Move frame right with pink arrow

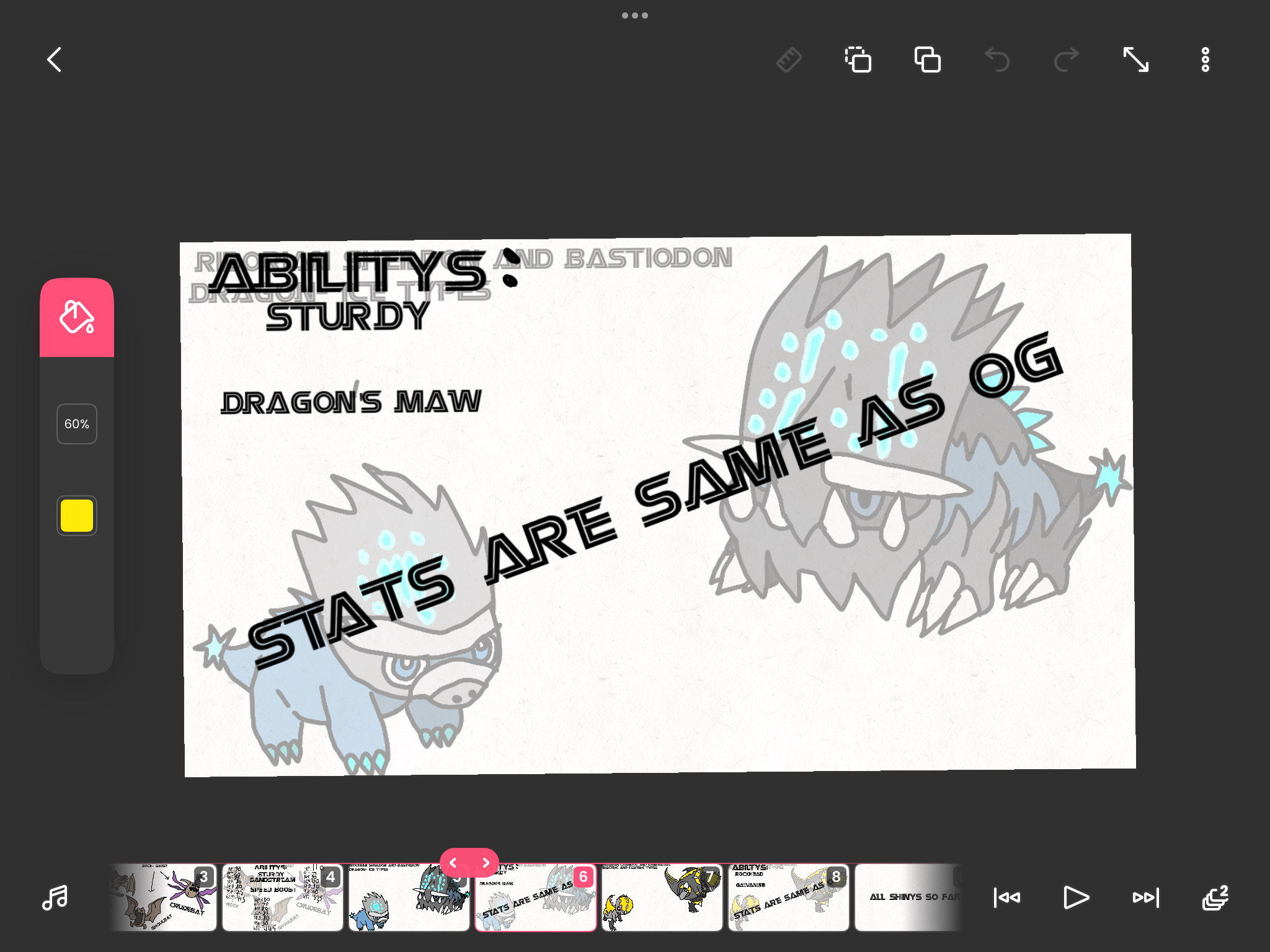pos(486,863)
